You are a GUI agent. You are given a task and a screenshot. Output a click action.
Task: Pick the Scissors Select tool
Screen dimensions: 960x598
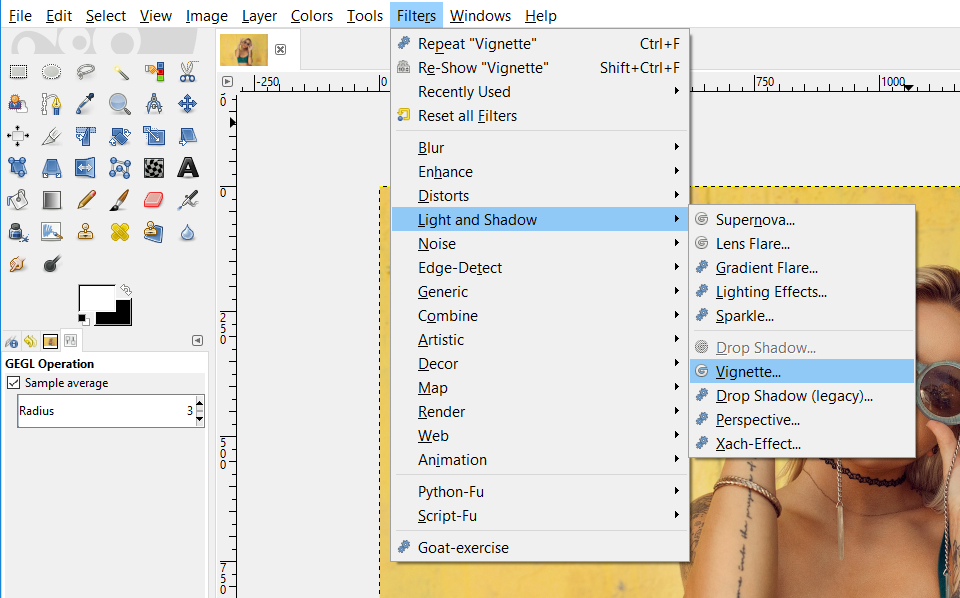[186, 70]
